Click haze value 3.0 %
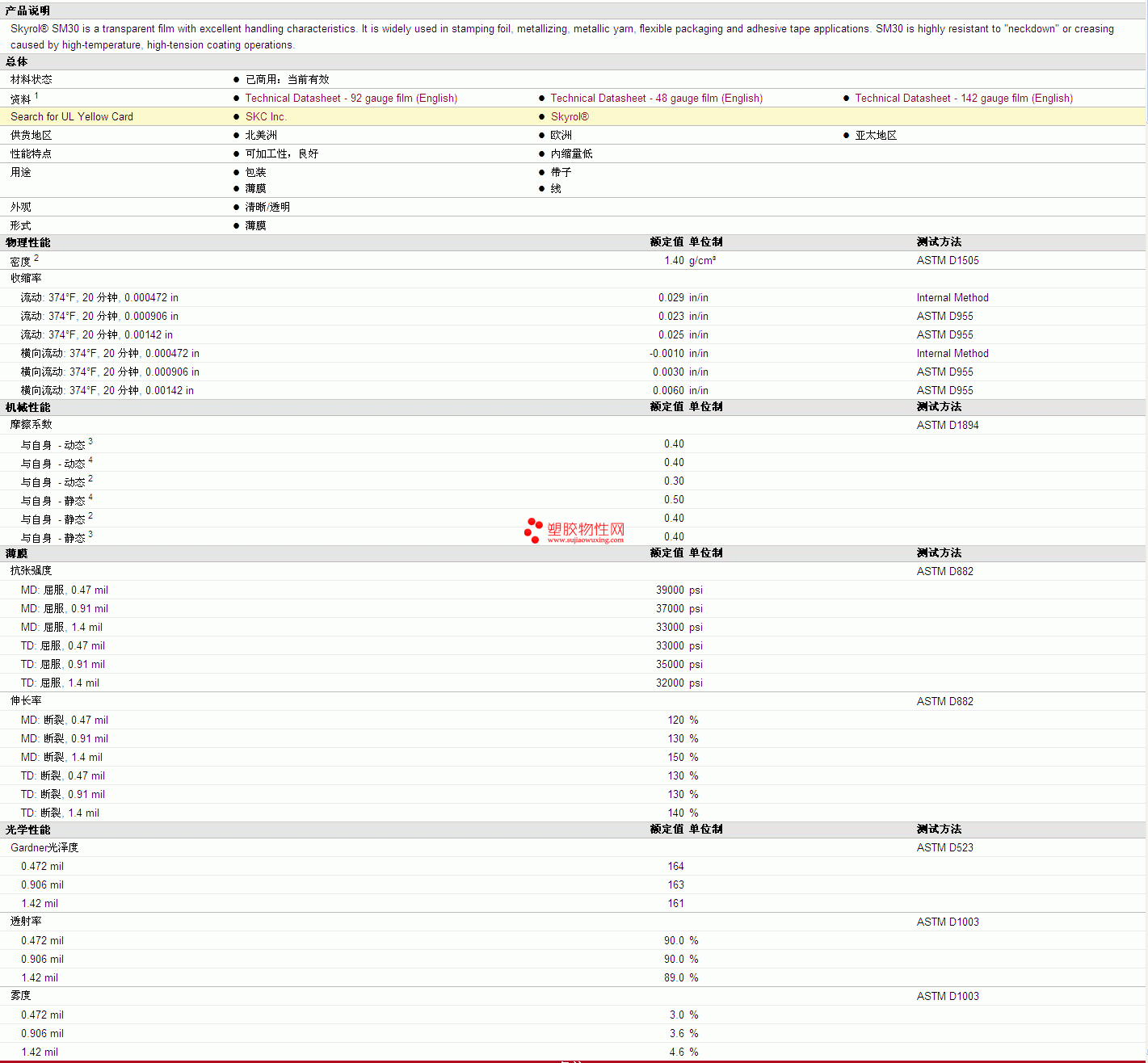The height and width of the screenshot is (1063, 1148). point(683,1015)
